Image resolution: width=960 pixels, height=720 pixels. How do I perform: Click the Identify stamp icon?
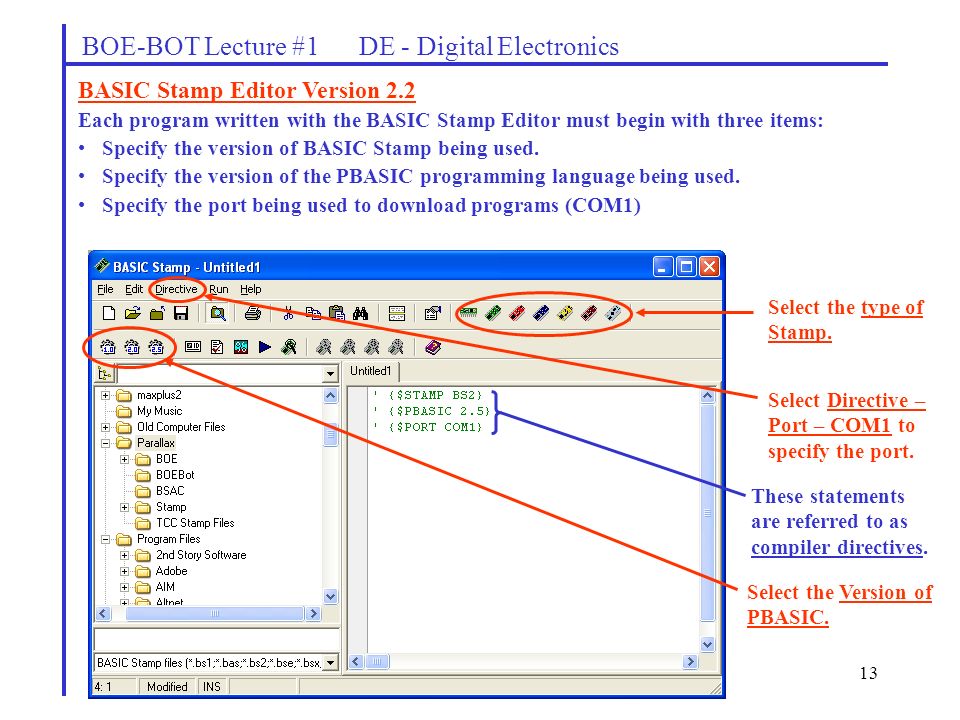pyautogui.click(x=193, y=347)
